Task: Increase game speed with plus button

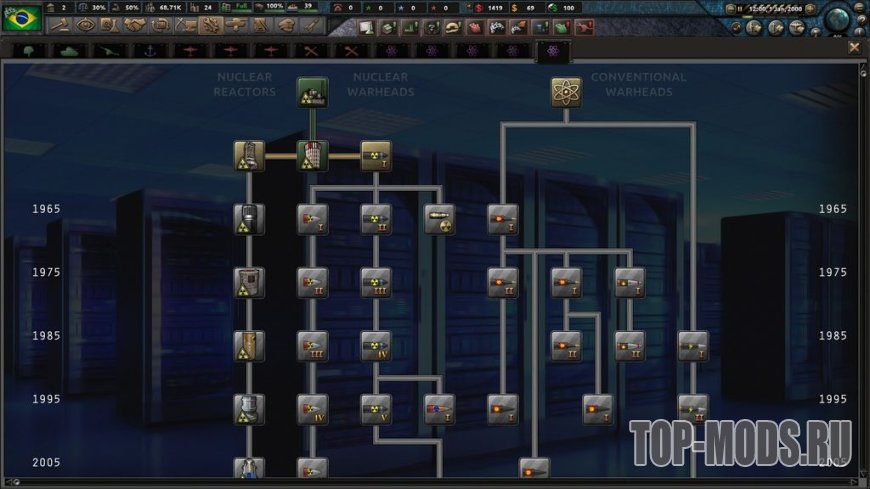Action: (x=811, y=9)
